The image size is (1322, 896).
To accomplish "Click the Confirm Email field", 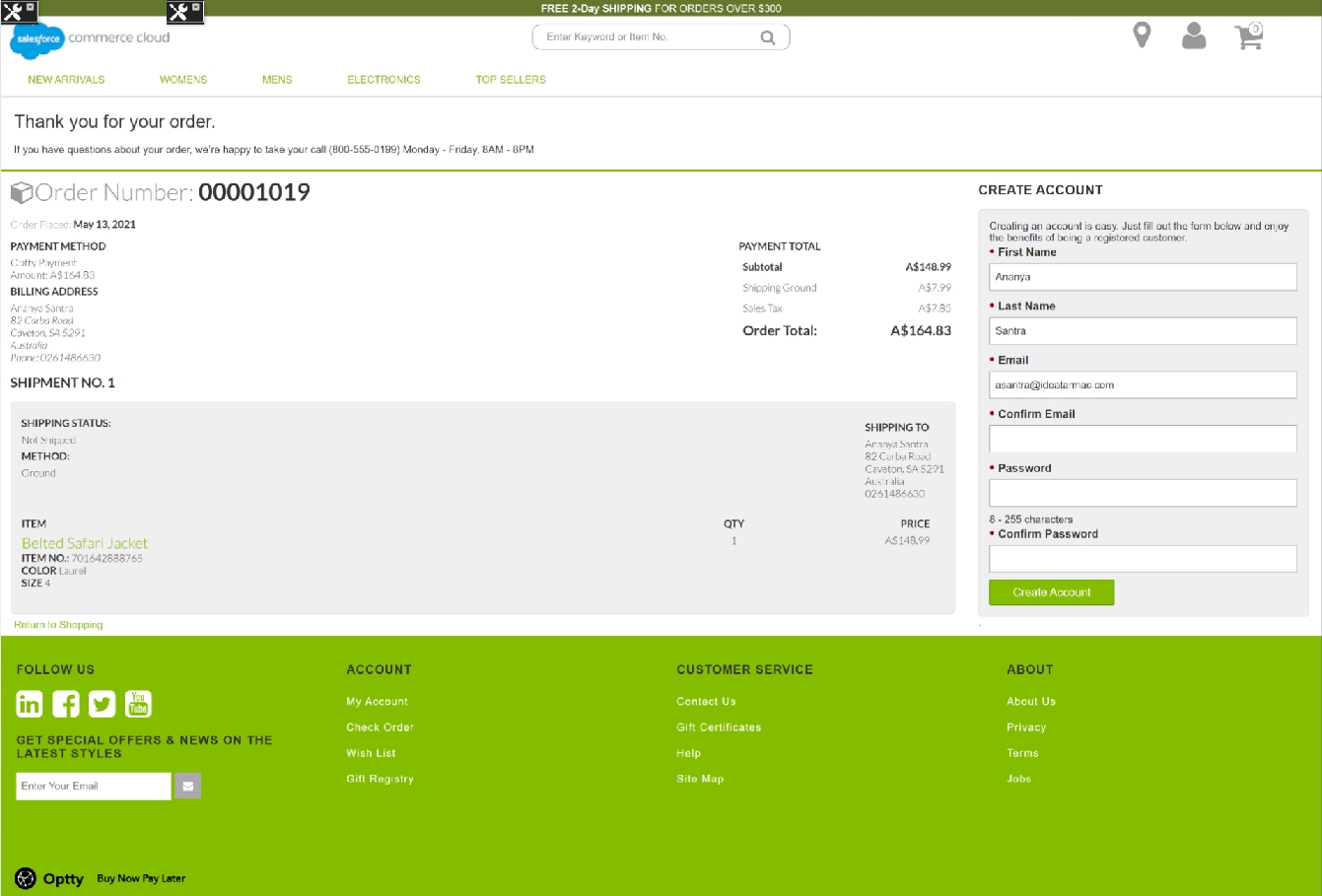I will click(1143, 439).
